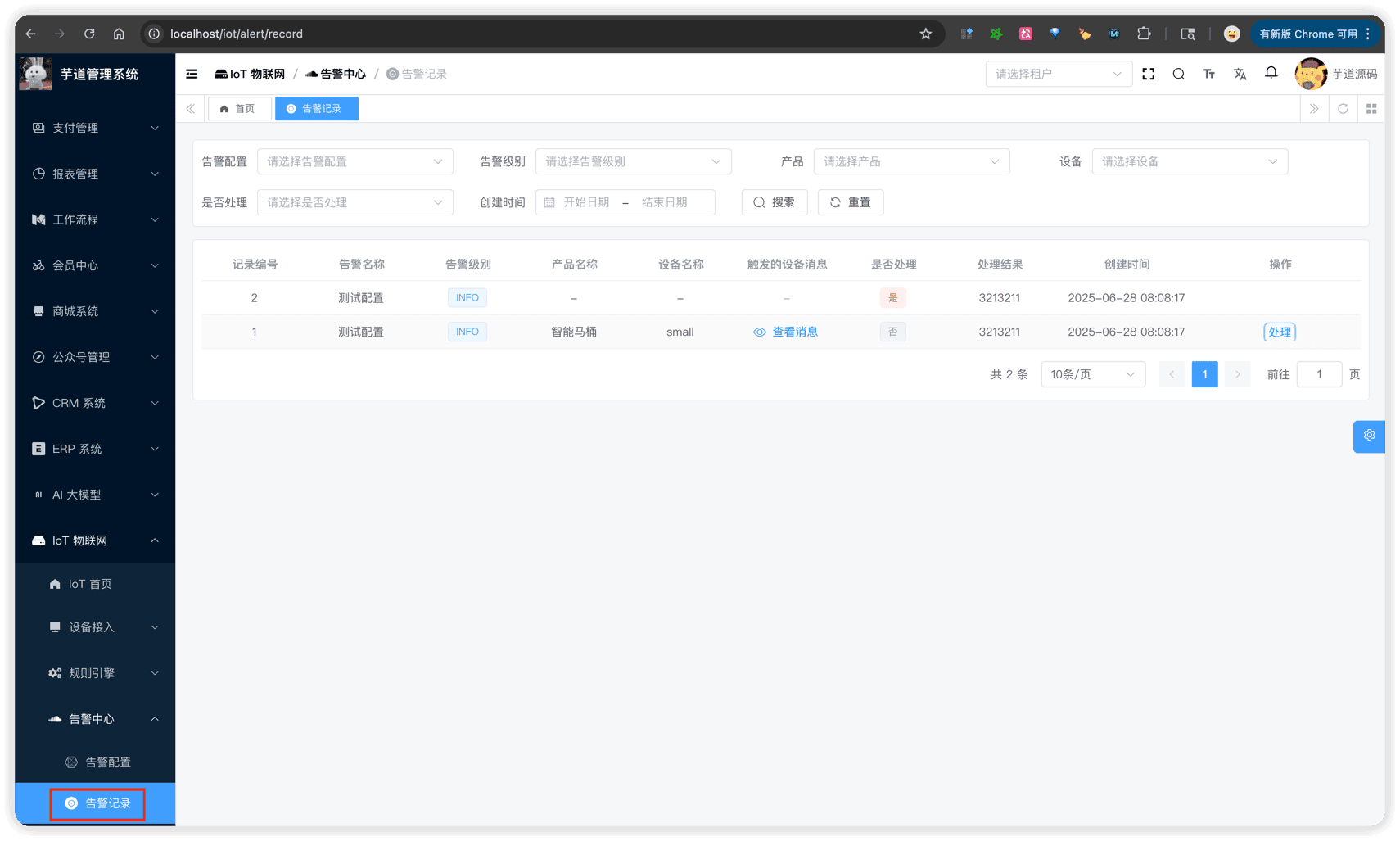The image size is (1400, 841).
Task: Toggle fullscreen mode icon in header
Action: click(1148, 74)
